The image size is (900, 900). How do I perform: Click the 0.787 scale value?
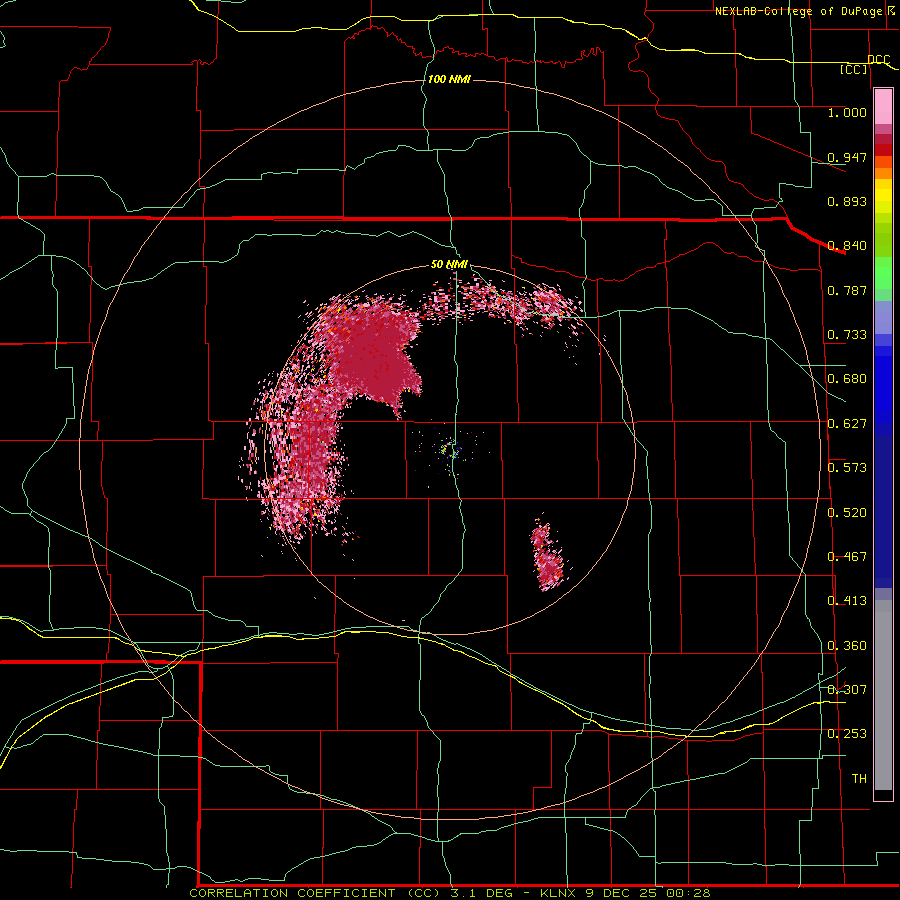pos(847,290)
